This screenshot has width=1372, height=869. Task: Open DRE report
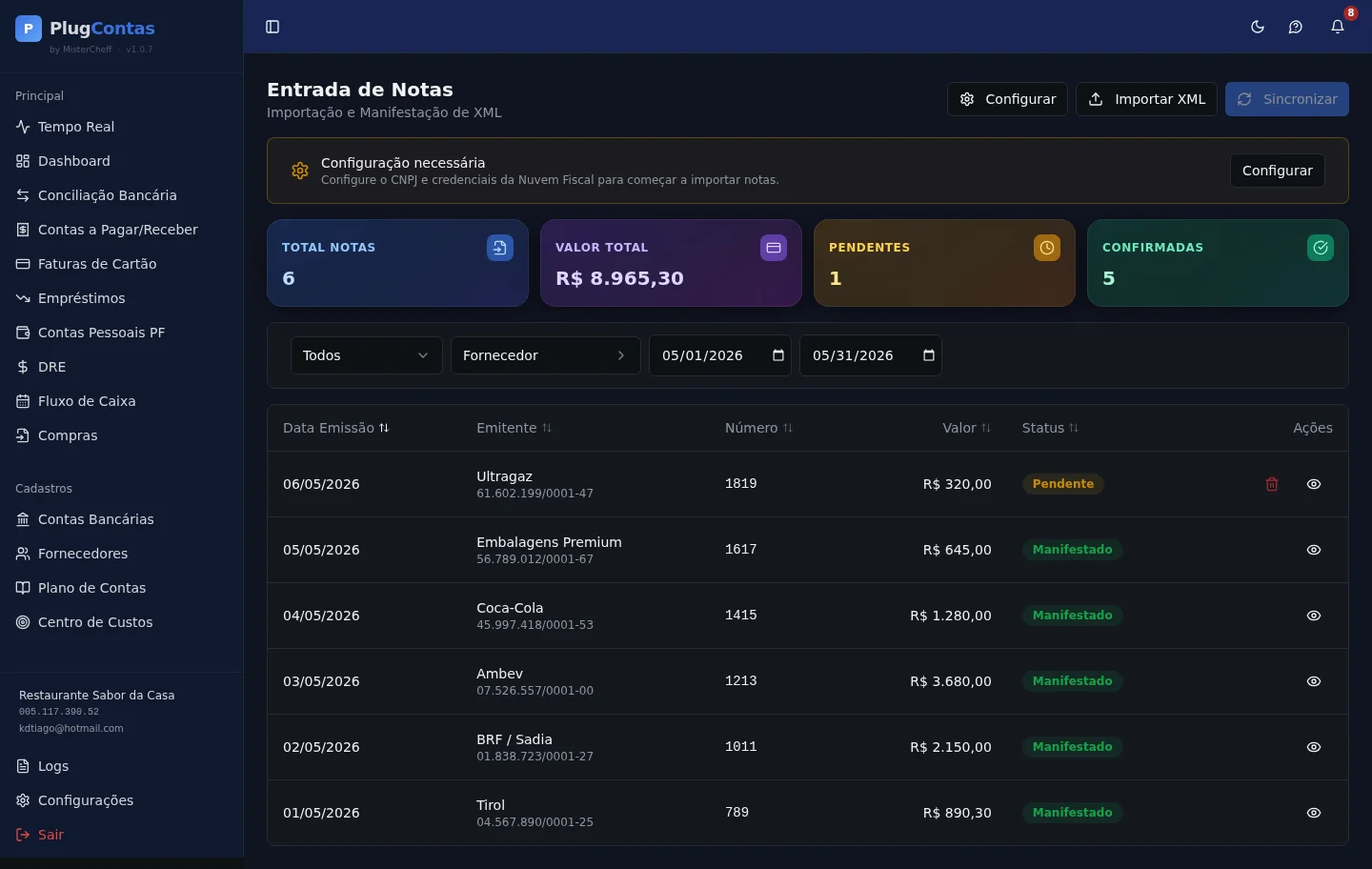(x=121, y=367)
